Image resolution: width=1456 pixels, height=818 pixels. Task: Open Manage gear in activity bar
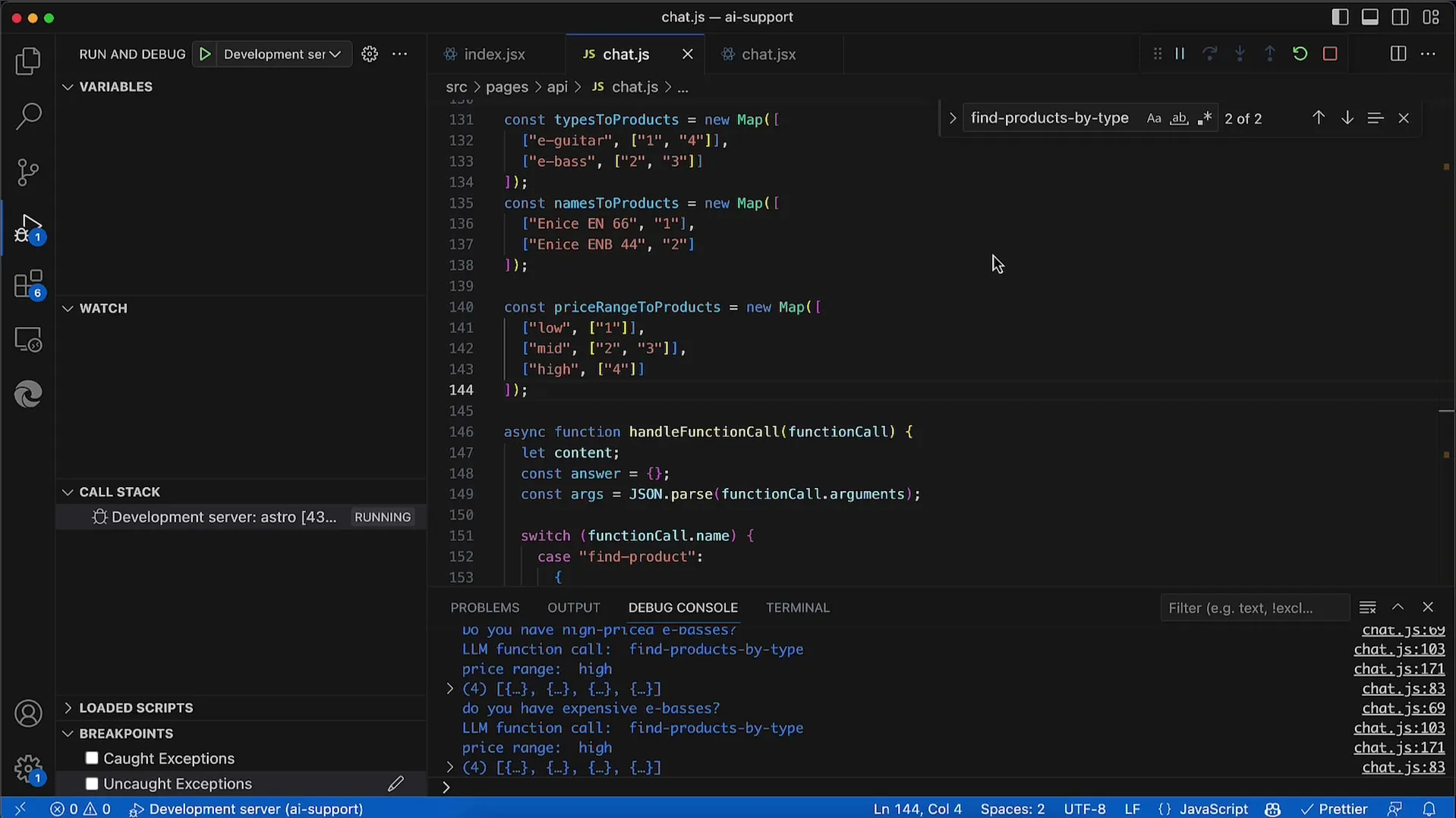[28, 769]
